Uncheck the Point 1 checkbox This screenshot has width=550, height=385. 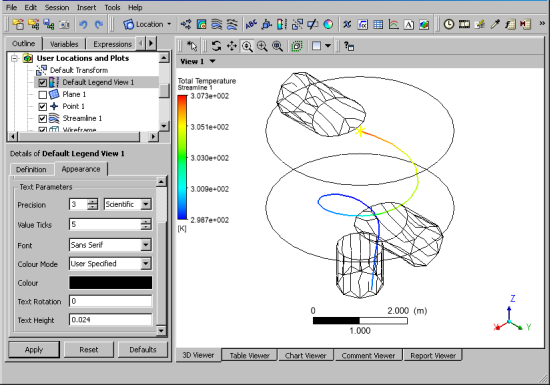[42, 107]
